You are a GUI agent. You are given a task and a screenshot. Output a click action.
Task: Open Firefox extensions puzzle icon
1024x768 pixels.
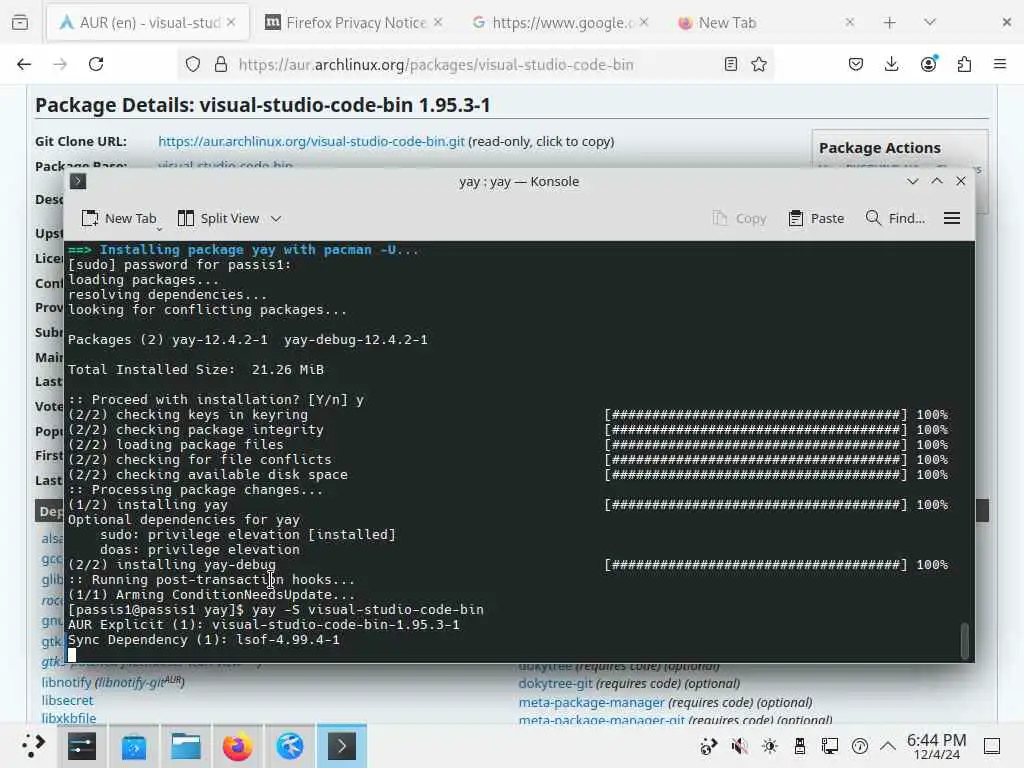[x=964, y=64]
